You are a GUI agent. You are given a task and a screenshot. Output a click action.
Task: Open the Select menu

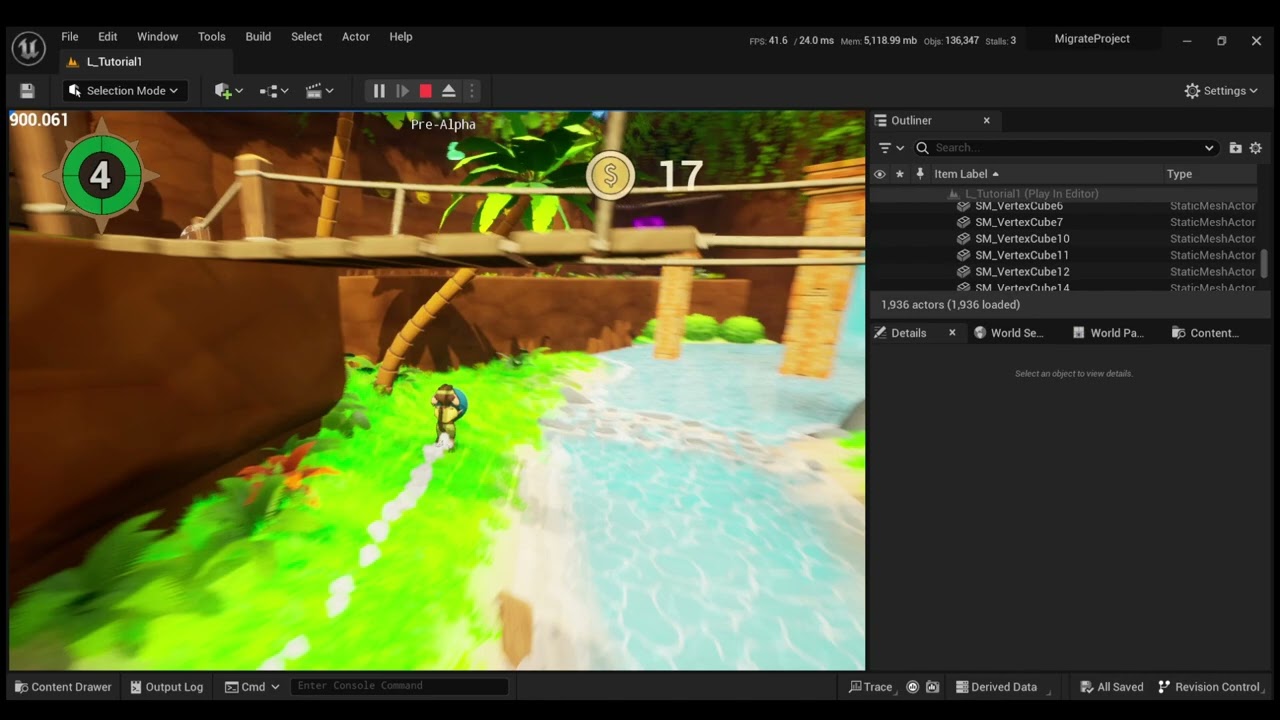[306, 37]
